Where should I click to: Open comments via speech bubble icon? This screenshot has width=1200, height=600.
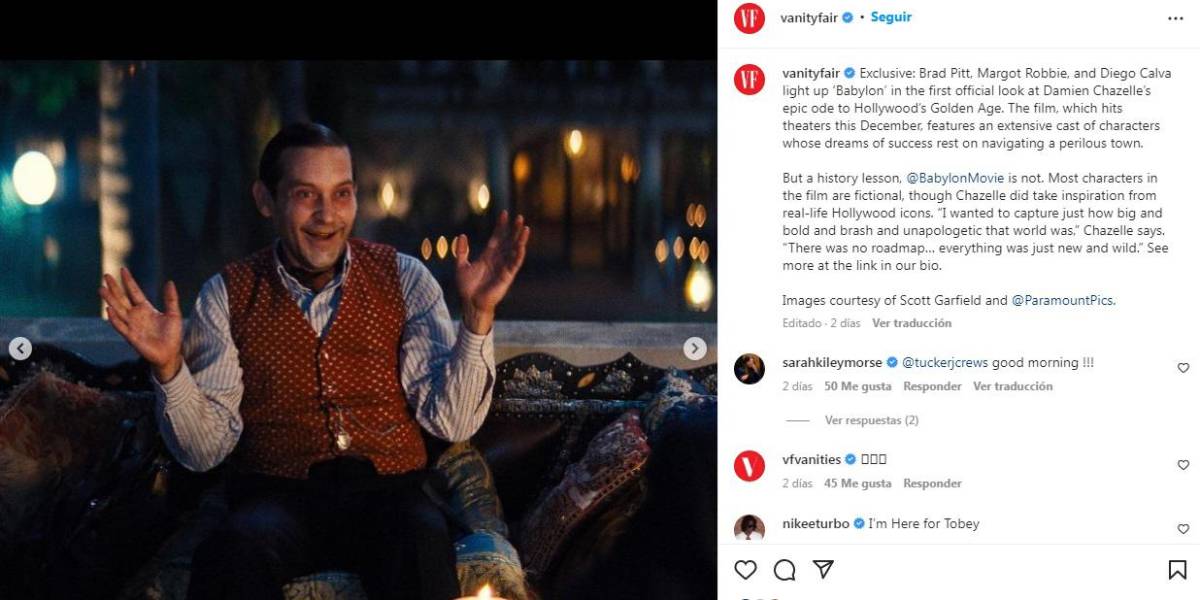click(785, 570)
